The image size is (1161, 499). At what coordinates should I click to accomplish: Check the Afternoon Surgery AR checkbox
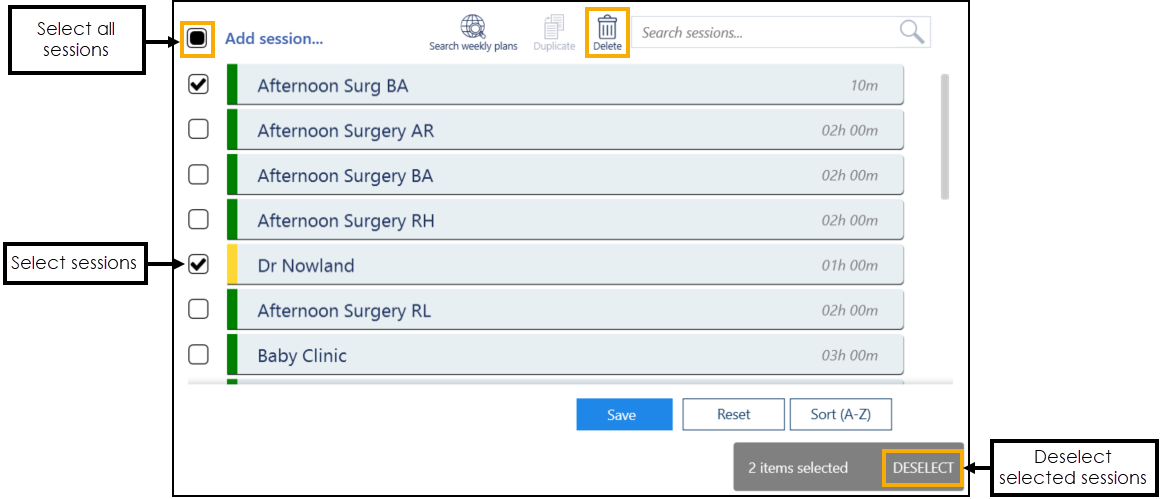click(x=199, y=130)
